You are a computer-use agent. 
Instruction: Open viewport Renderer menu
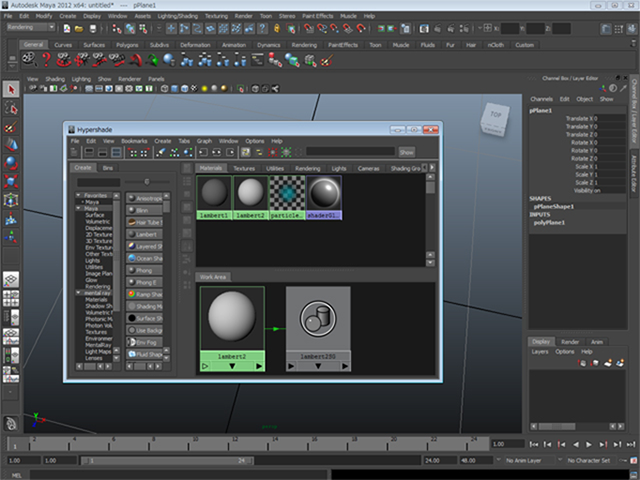pyautogui.click(x=129, y=79)
